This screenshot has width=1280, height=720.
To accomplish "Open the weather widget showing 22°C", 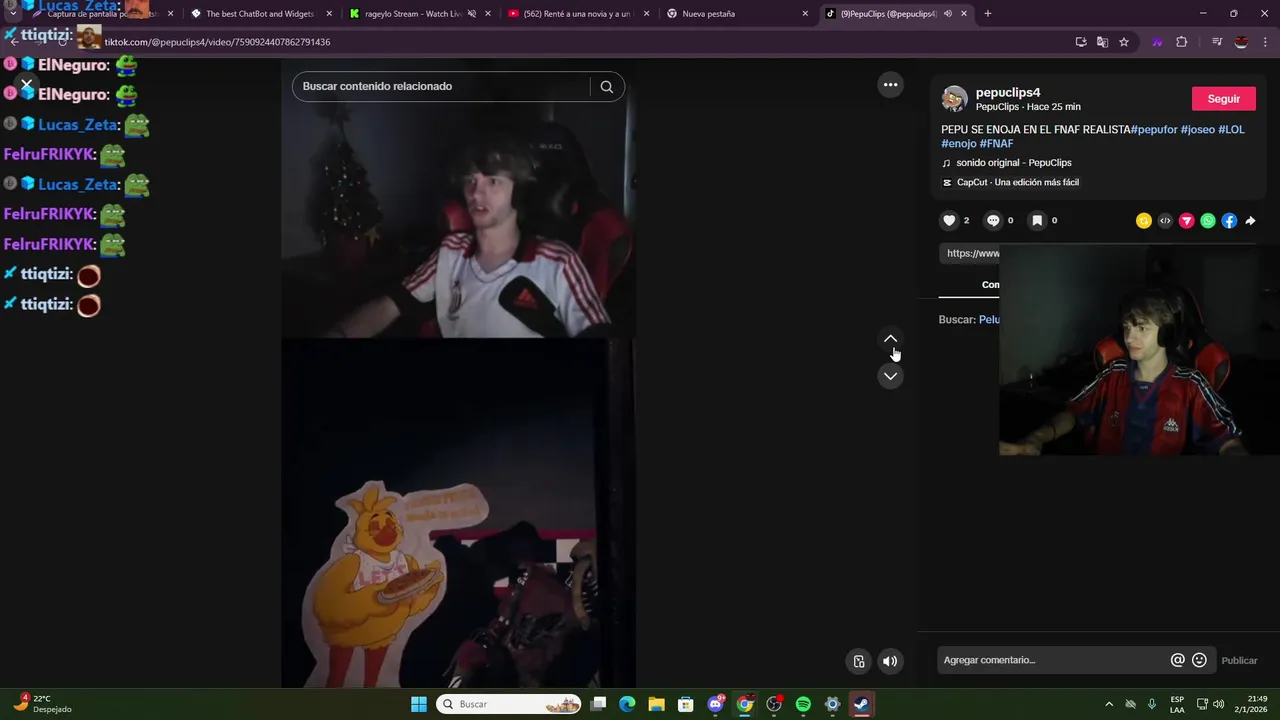I will tap(42, 704).
